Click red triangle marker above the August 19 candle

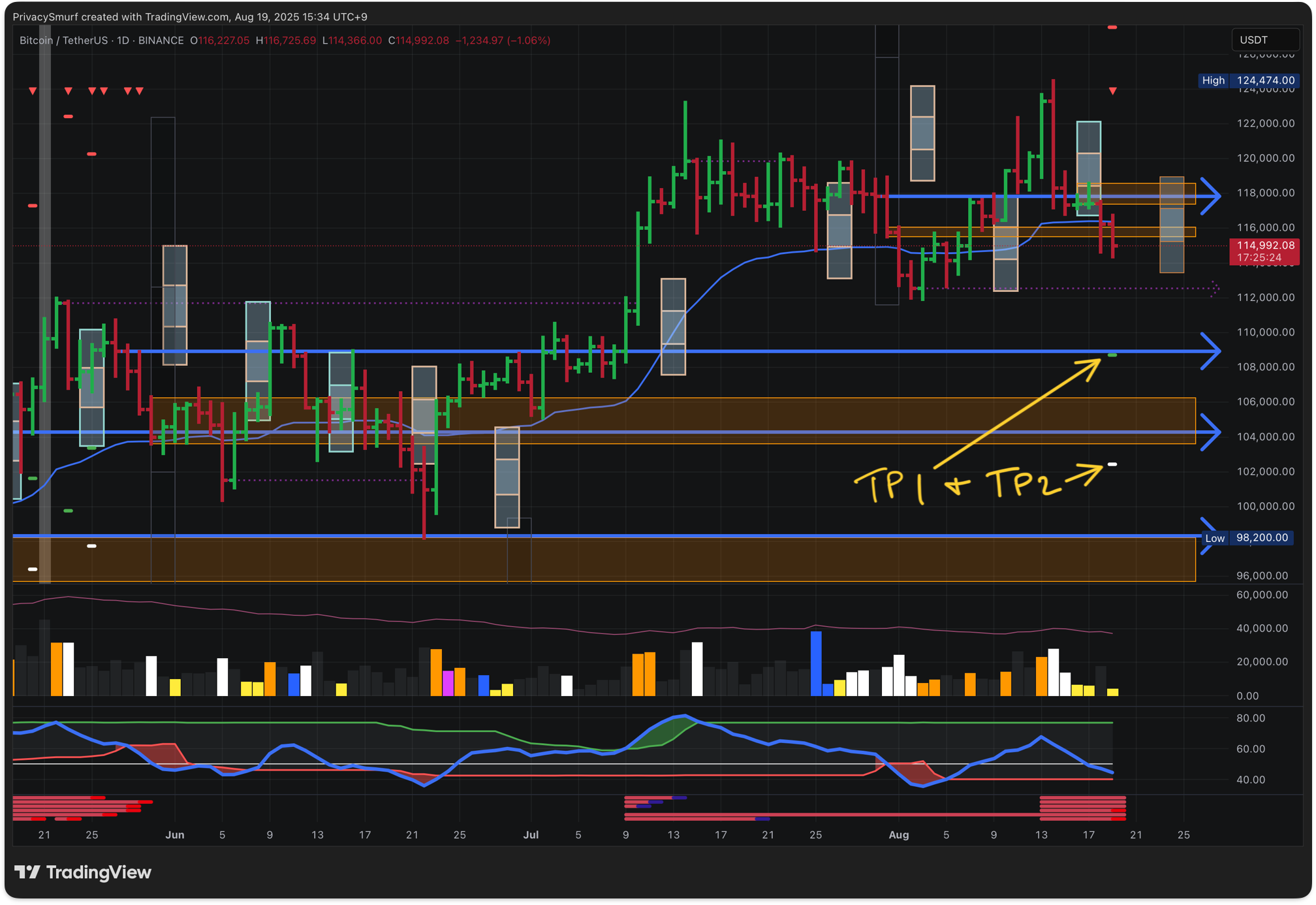(x=1112, y=91)
